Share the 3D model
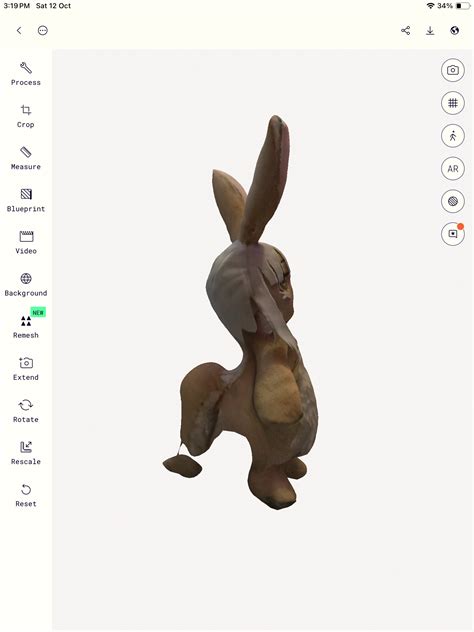 point(406,31)
